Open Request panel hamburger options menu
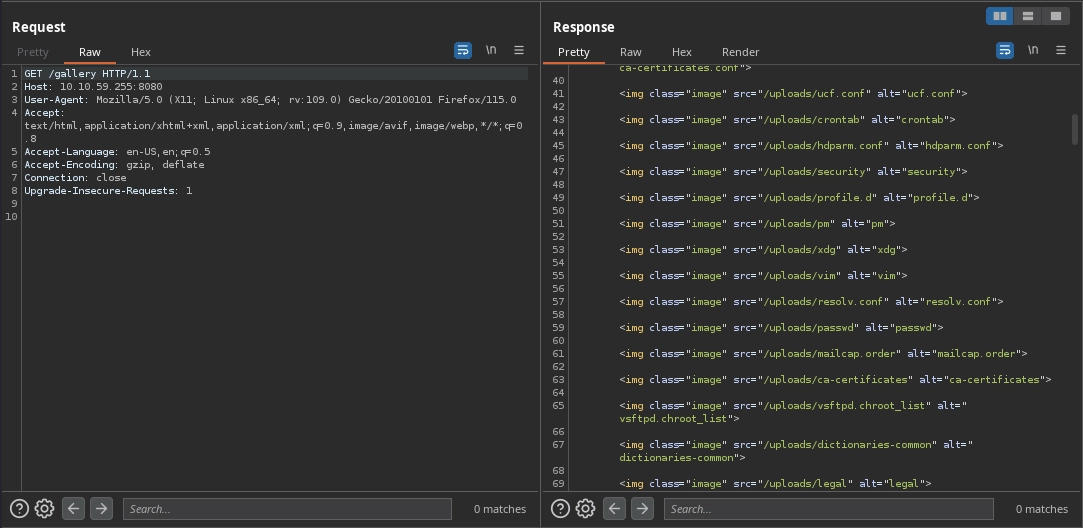Screen dimensions: 1083x528 pos(519,50)
